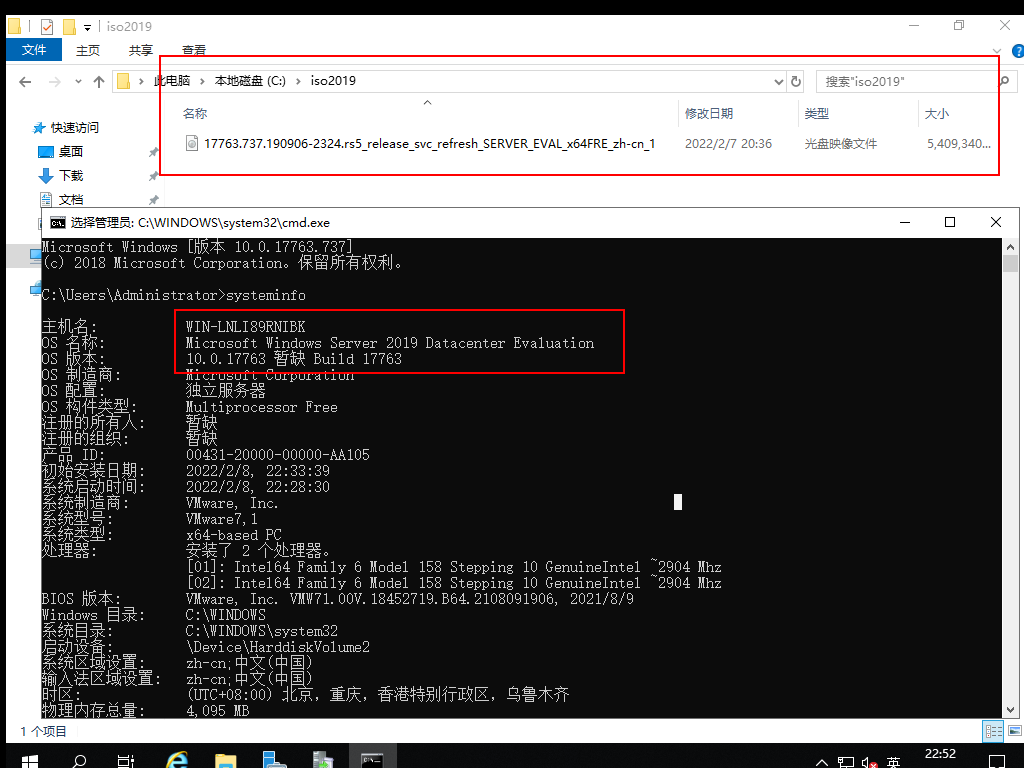Screen dimensions: 1024x768
Task: Go forward with the Explorer forward arrow
Action: point(54,82)
